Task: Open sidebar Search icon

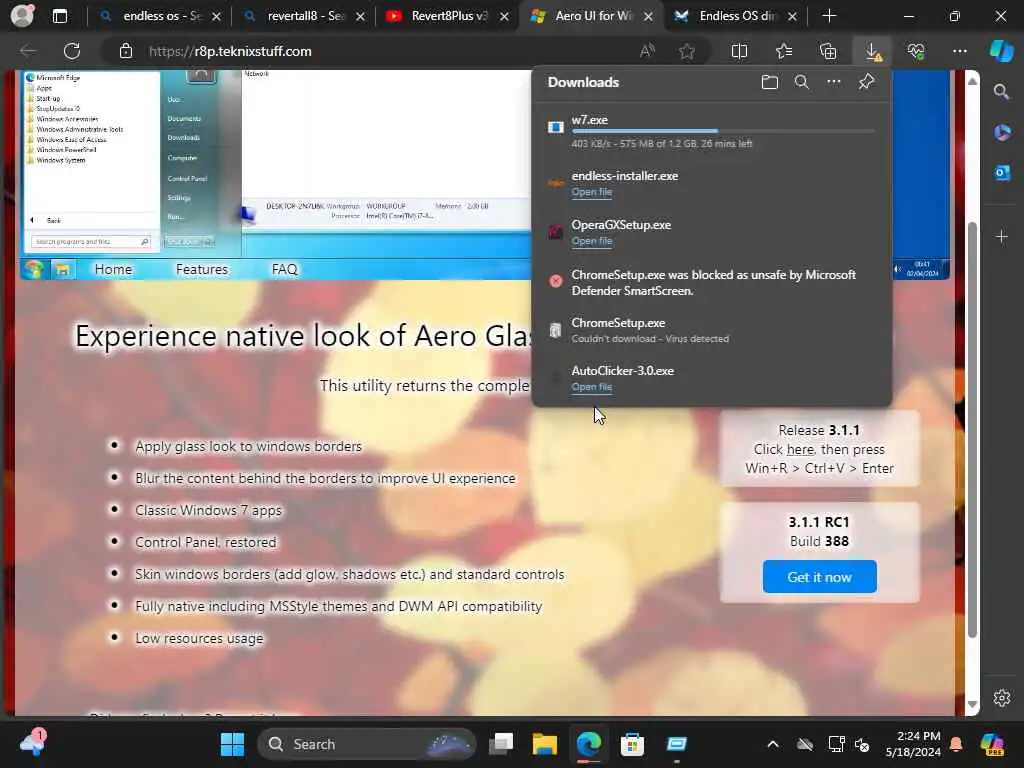Action: coord(1002,91)
